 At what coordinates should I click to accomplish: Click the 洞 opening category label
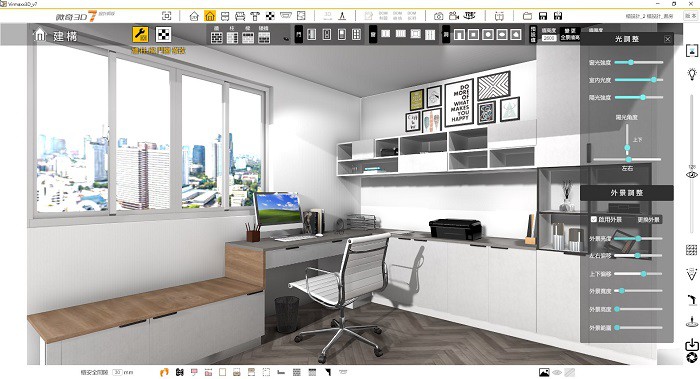(x=446, y=34)
